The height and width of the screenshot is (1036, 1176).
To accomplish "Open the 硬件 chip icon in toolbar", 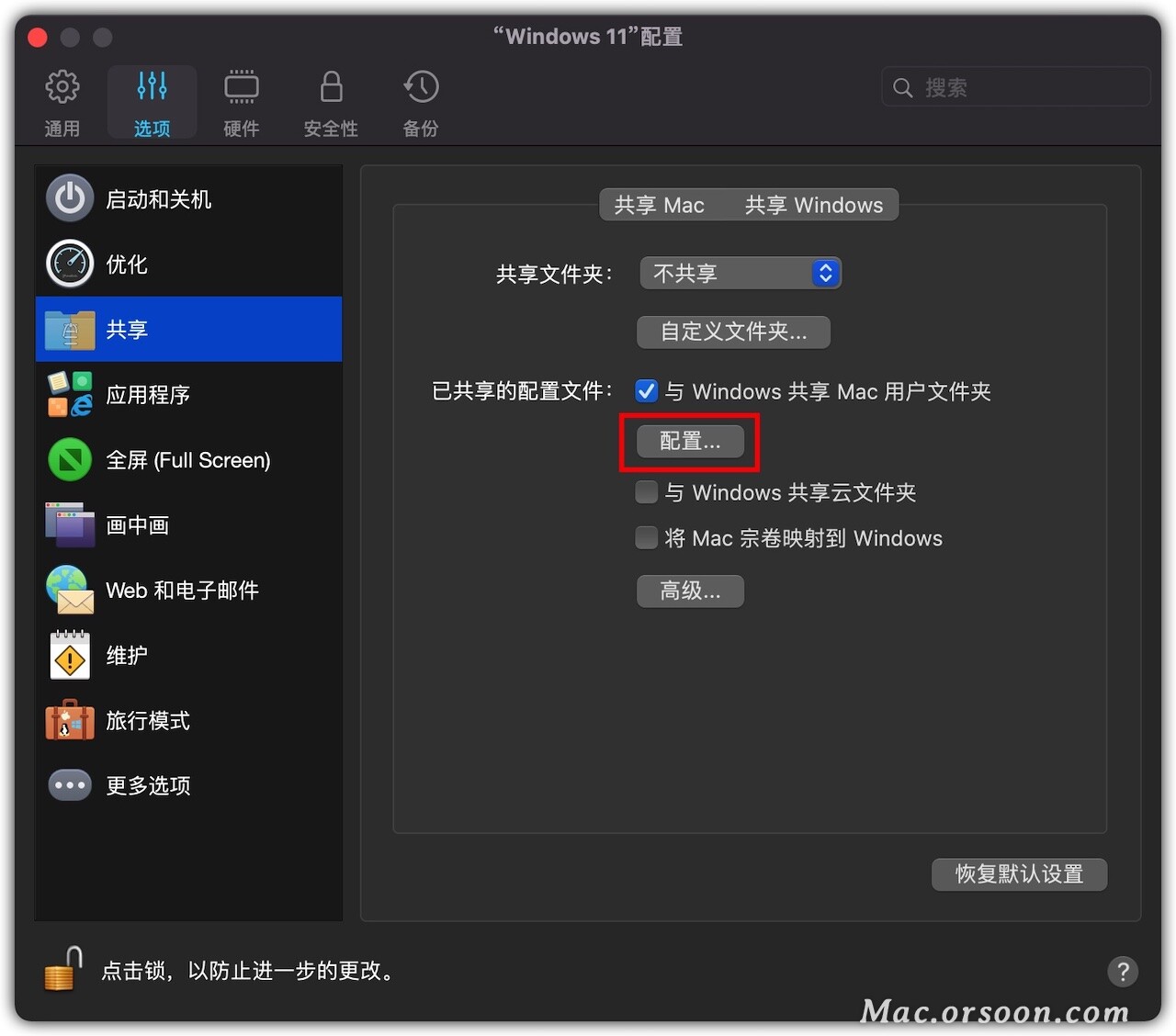I will 242,87.
